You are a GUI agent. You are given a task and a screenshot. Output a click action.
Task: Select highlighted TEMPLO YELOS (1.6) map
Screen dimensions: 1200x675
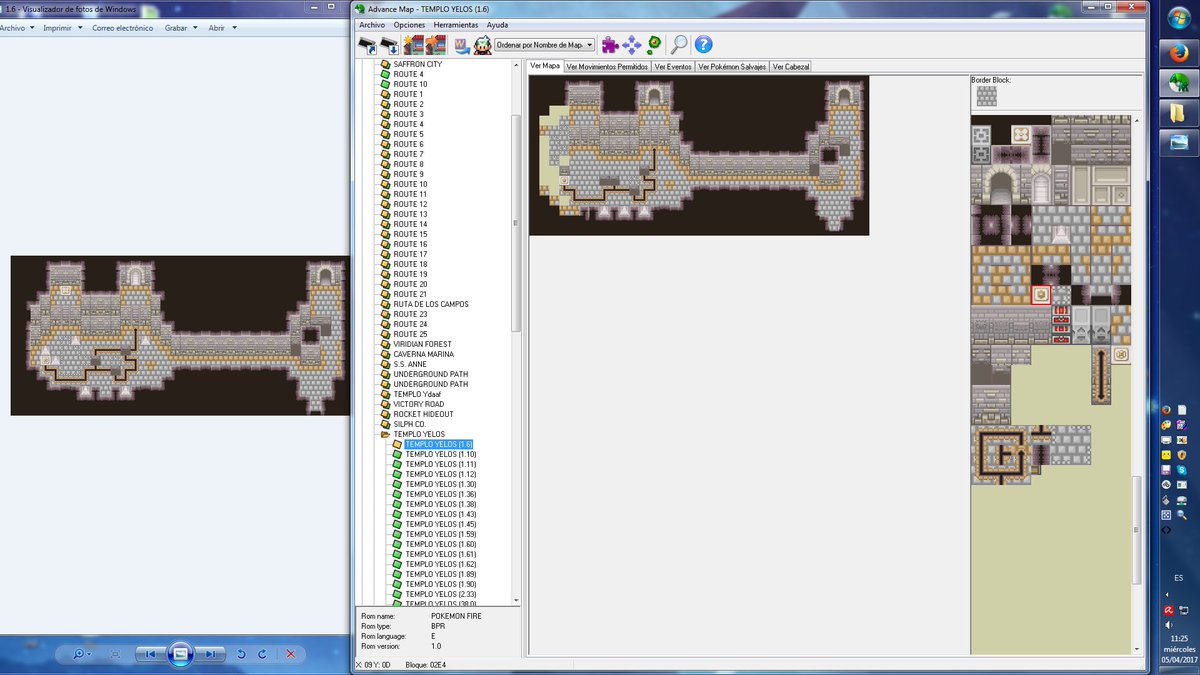pyautogui.click(x=438, y=444)
